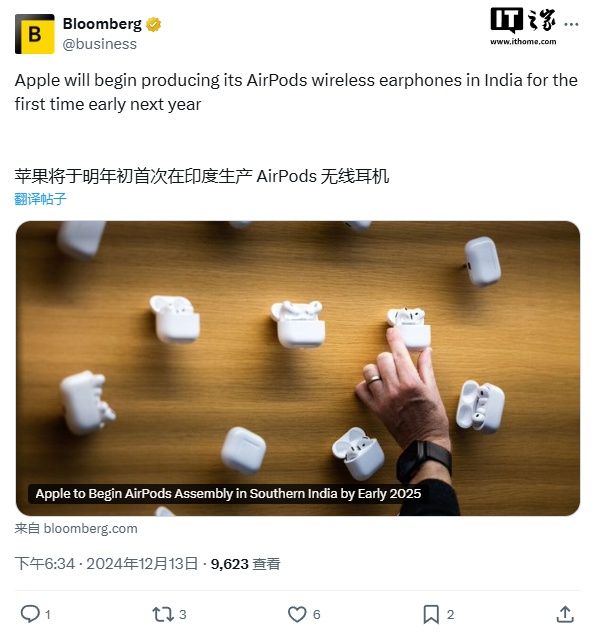Click the Bloomberg yellow B avatar

pos(34,34)
